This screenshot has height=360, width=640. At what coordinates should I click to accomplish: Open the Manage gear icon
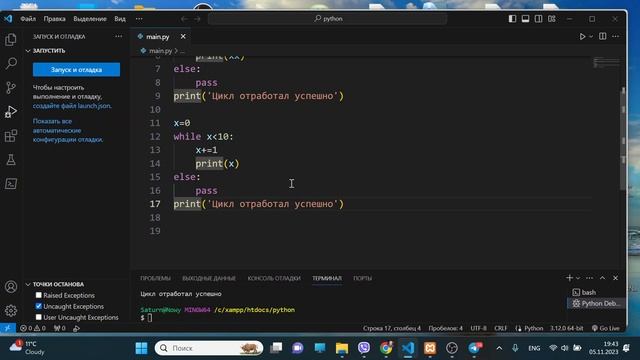pos(11,311)
